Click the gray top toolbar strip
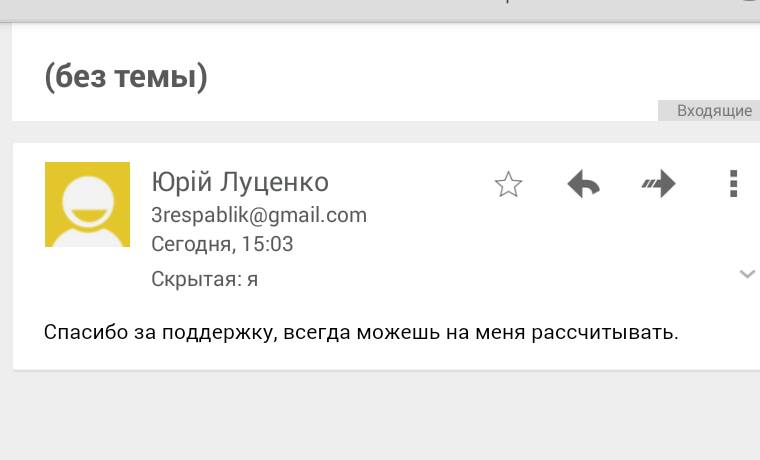 [380, 10]
